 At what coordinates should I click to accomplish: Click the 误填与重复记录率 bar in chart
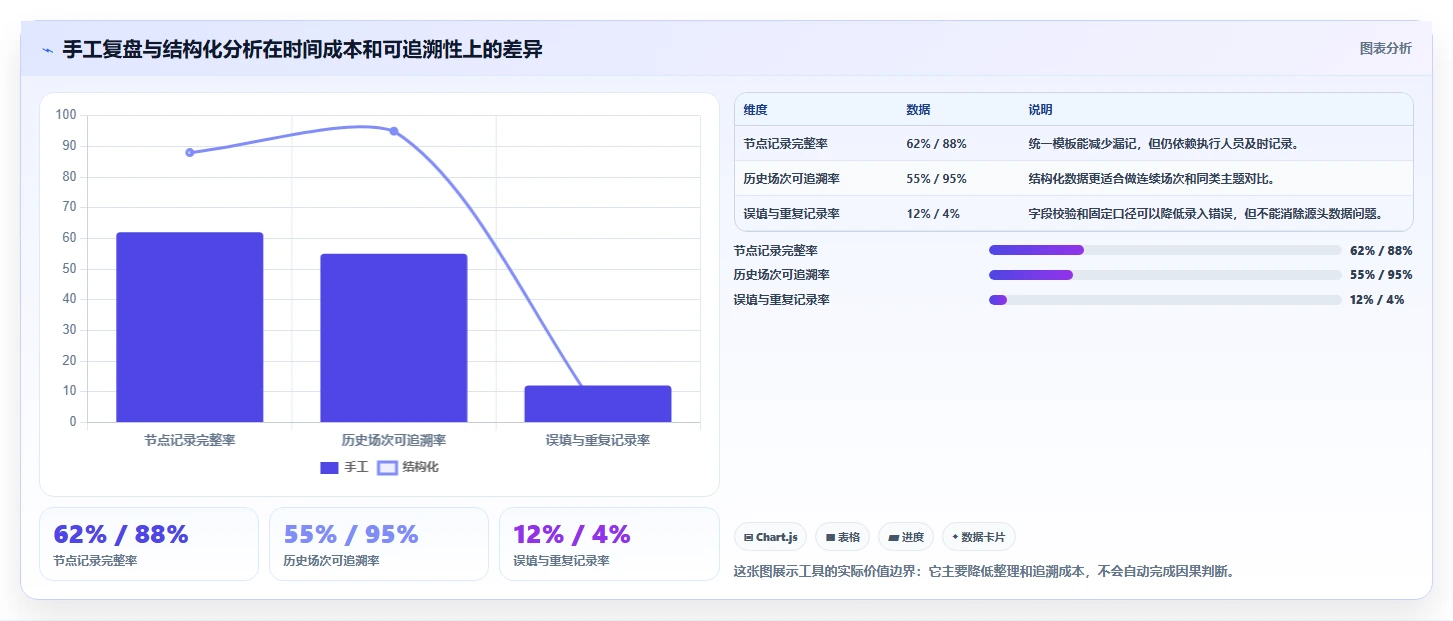point(598,404)
